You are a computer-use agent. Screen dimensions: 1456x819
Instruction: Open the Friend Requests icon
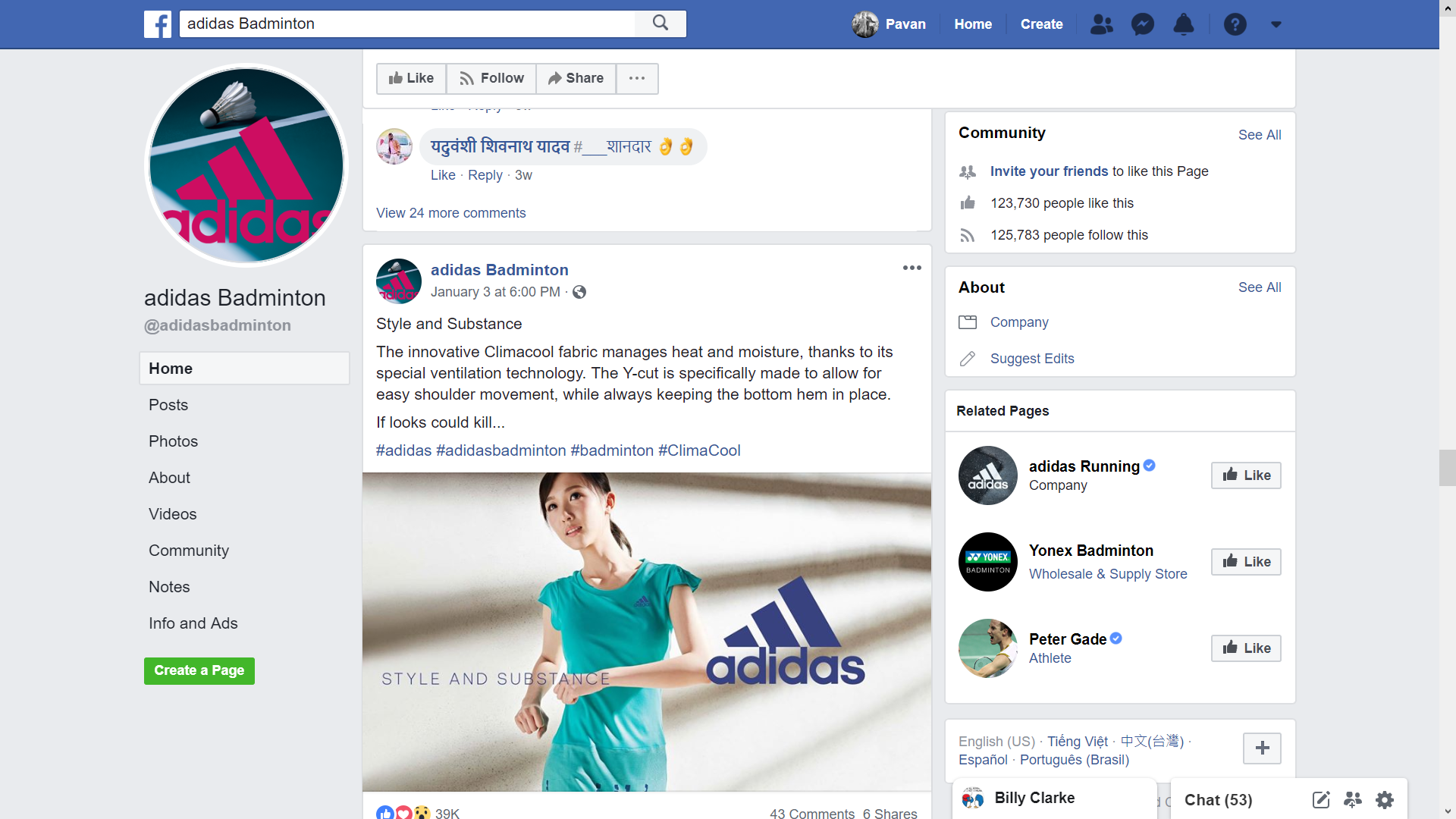click(x=1101, y=24)
